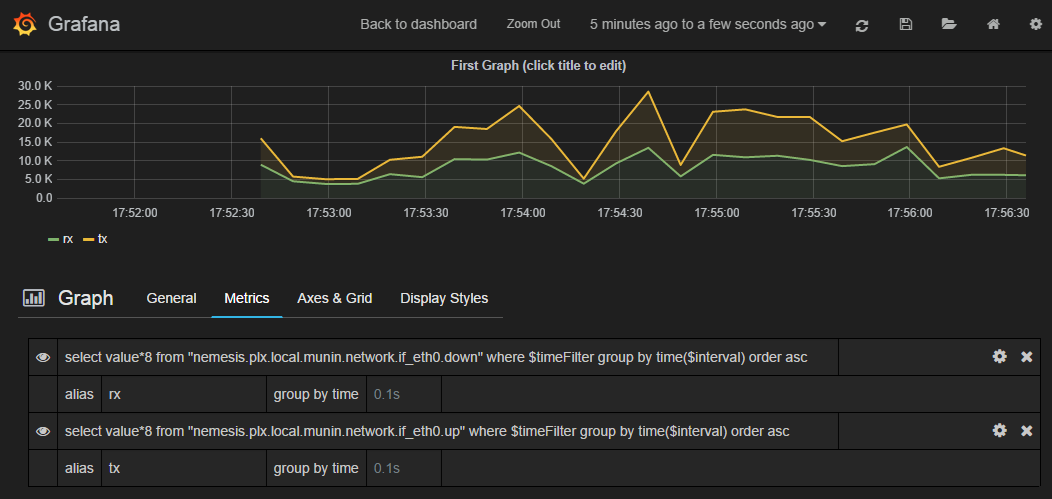1052x499 pixels.
Task: Edit the rx alias field
Action: coord(183,394)
